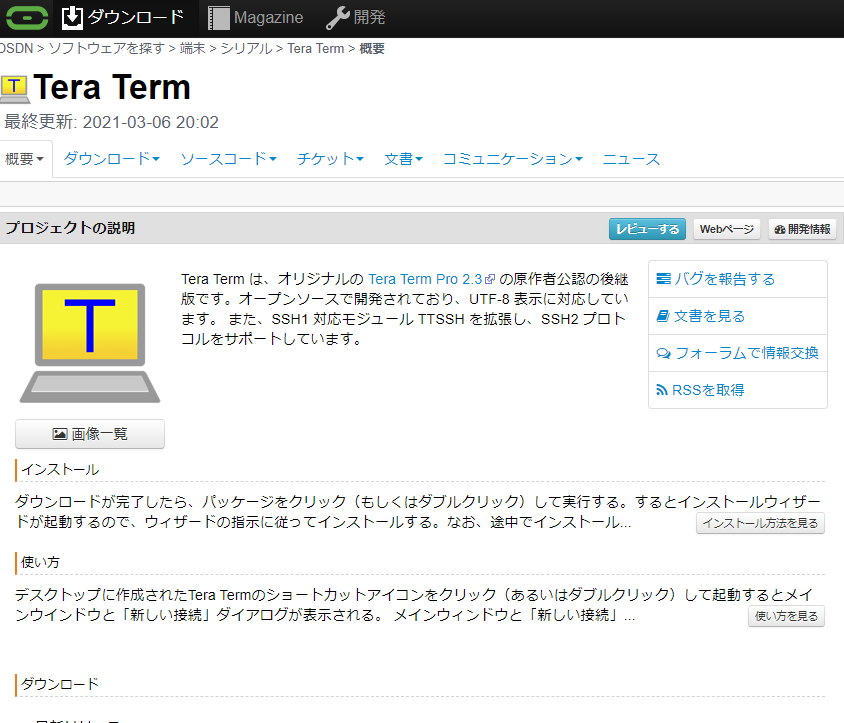The height and width of the screenshot is (723, 844).
Task: Click the 画像一覧 button
Action: point(90,434)
